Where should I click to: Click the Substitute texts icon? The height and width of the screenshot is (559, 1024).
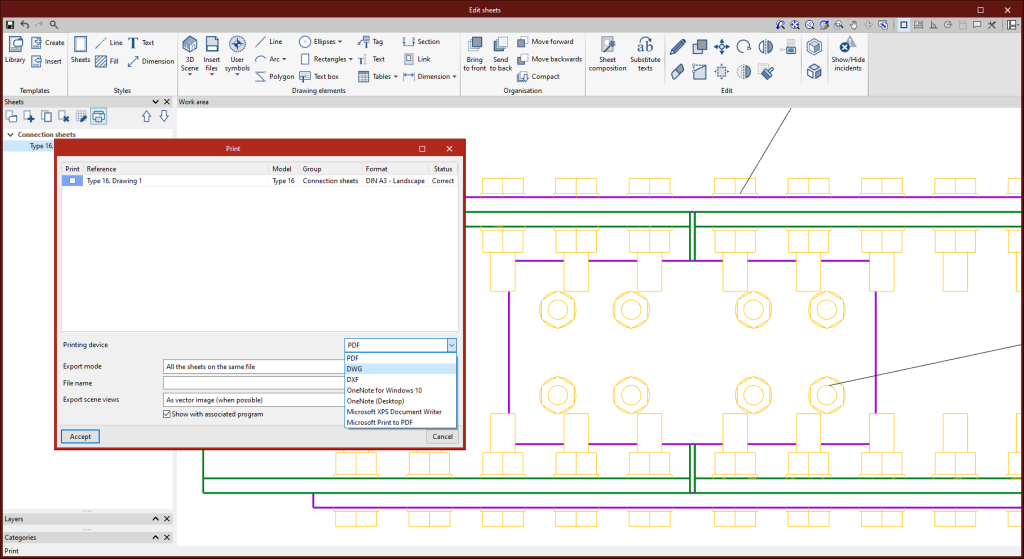645,52
